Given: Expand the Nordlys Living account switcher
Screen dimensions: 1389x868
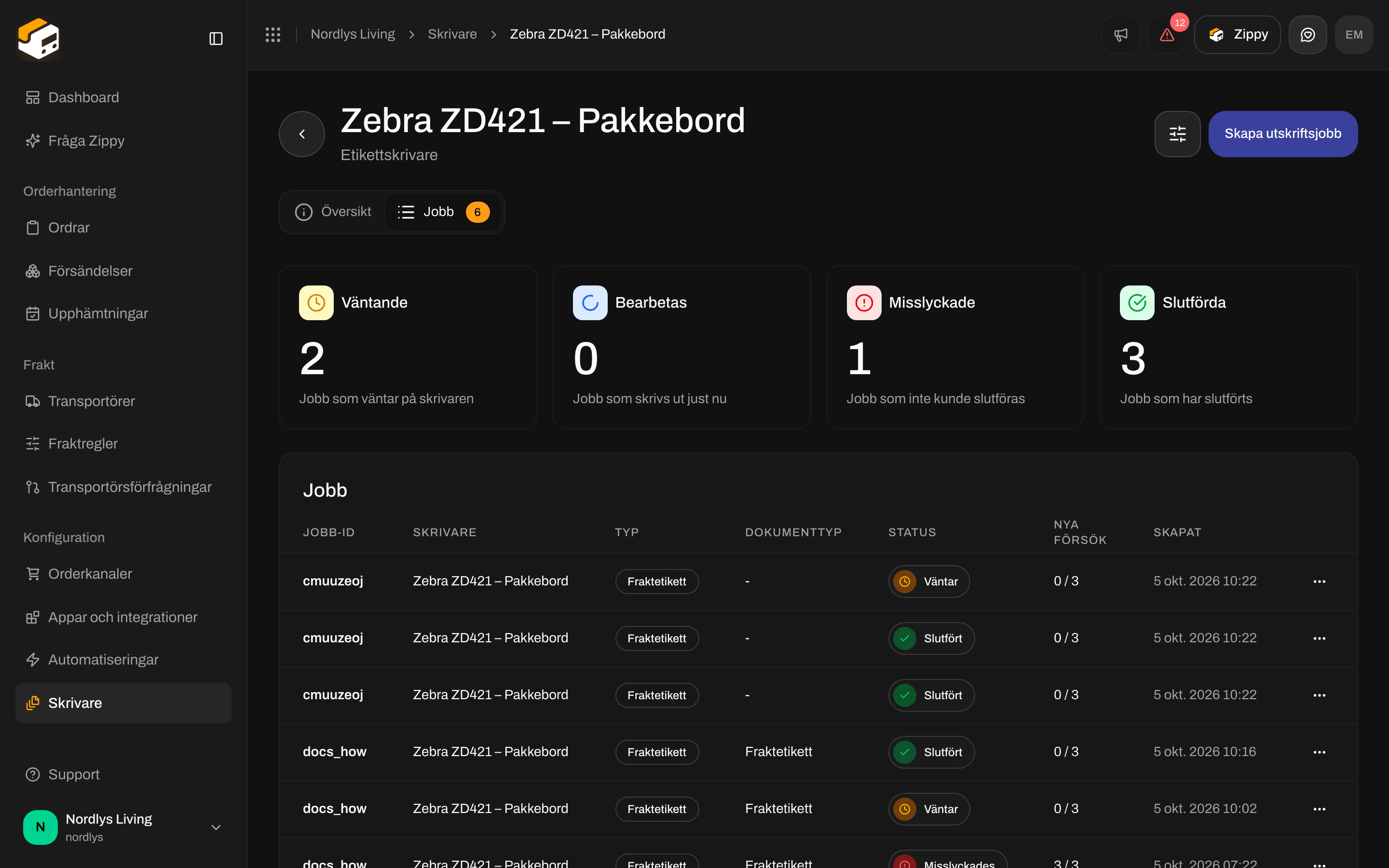Looking at the screenshot, I should tap(123, 827).
